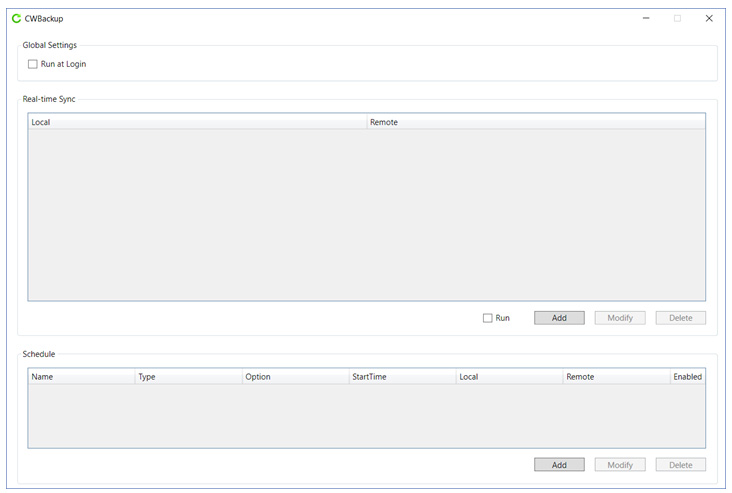Close the CWBackup window
Image resolution: width=732 pixels, height=493 pixels.
point(709,18)
